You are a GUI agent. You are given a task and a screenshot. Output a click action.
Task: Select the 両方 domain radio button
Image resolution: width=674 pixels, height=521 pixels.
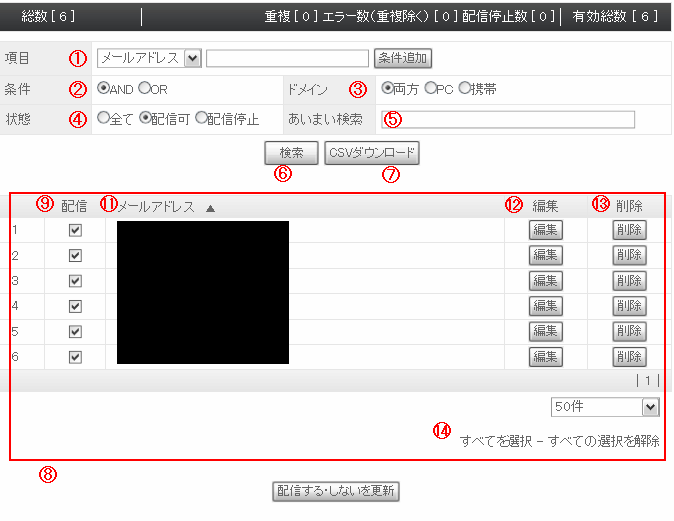tap(387, 89)
